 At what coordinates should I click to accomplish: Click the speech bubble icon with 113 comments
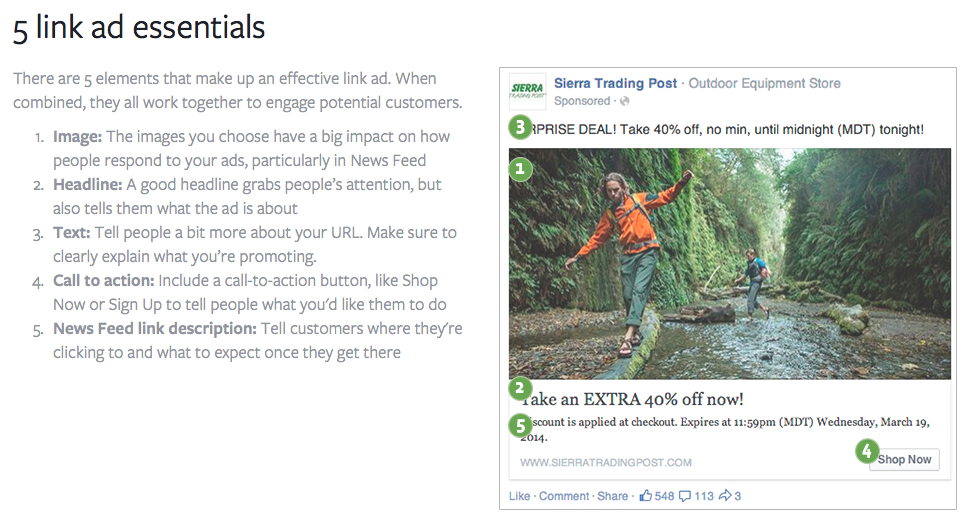tap(685, 496)
